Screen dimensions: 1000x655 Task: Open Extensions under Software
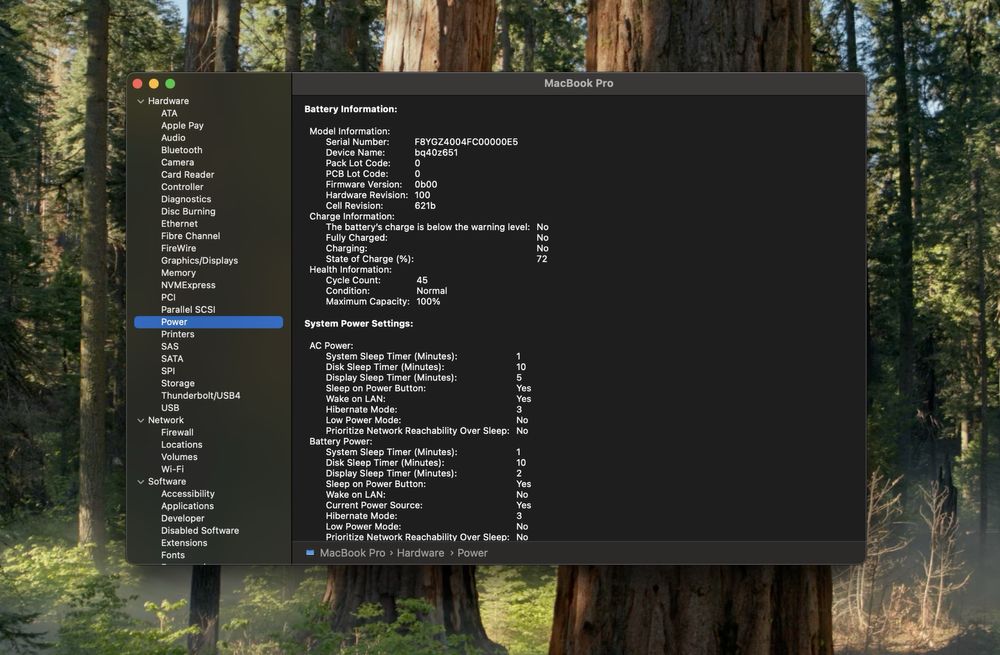184,543
